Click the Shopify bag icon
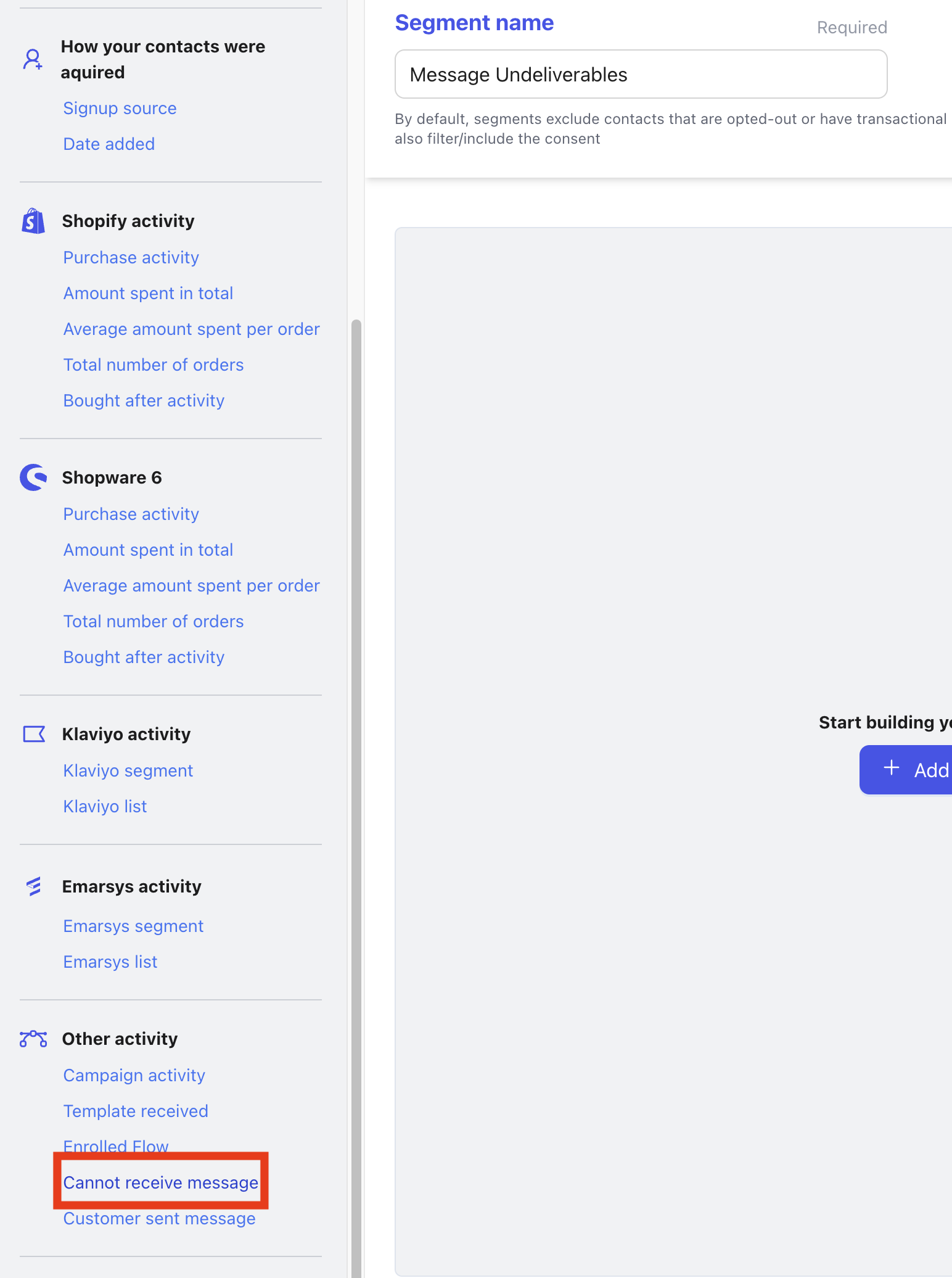This screenshot has width=952, height=1278. pos(33,221)
